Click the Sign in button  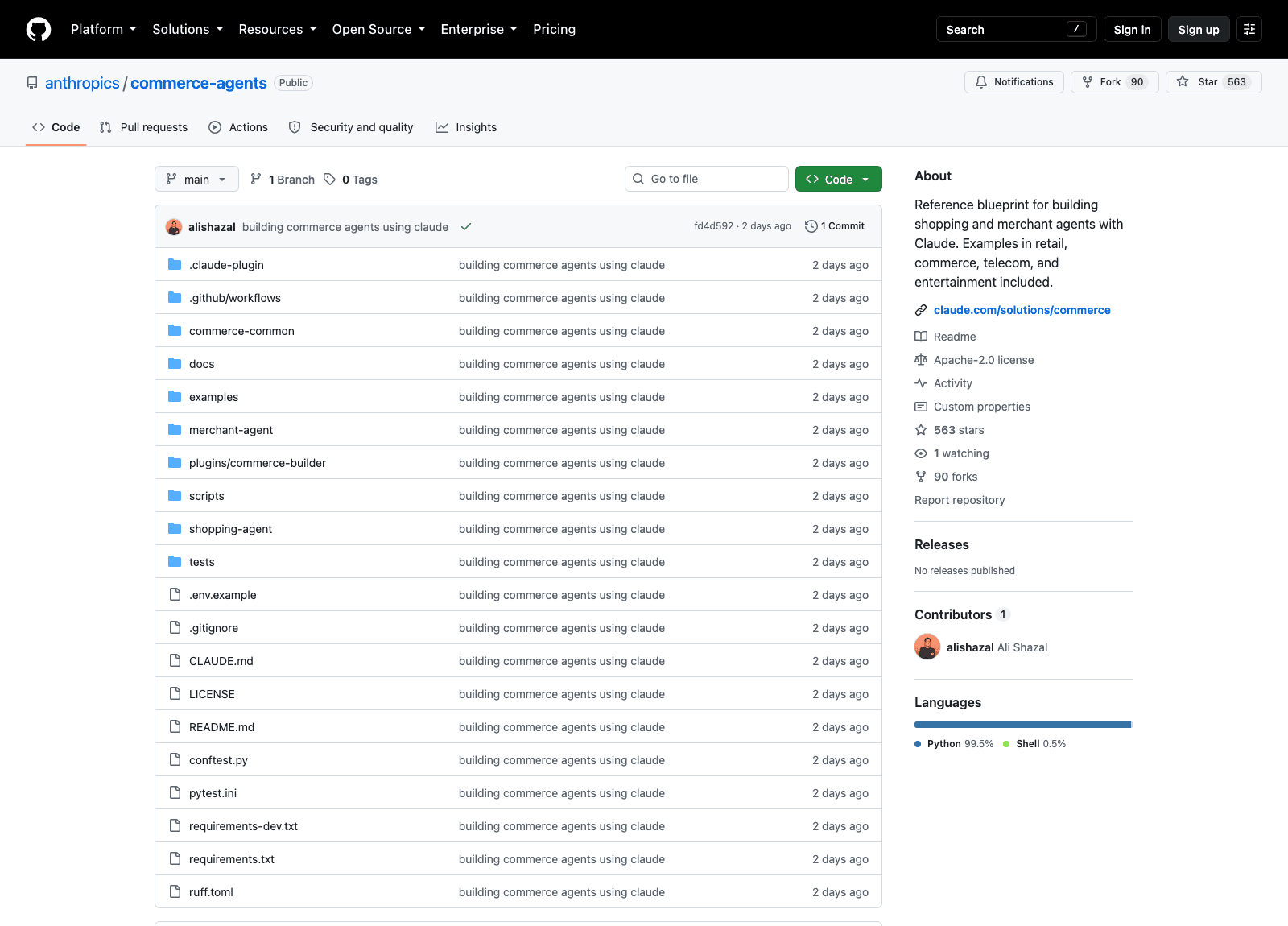1132,29
